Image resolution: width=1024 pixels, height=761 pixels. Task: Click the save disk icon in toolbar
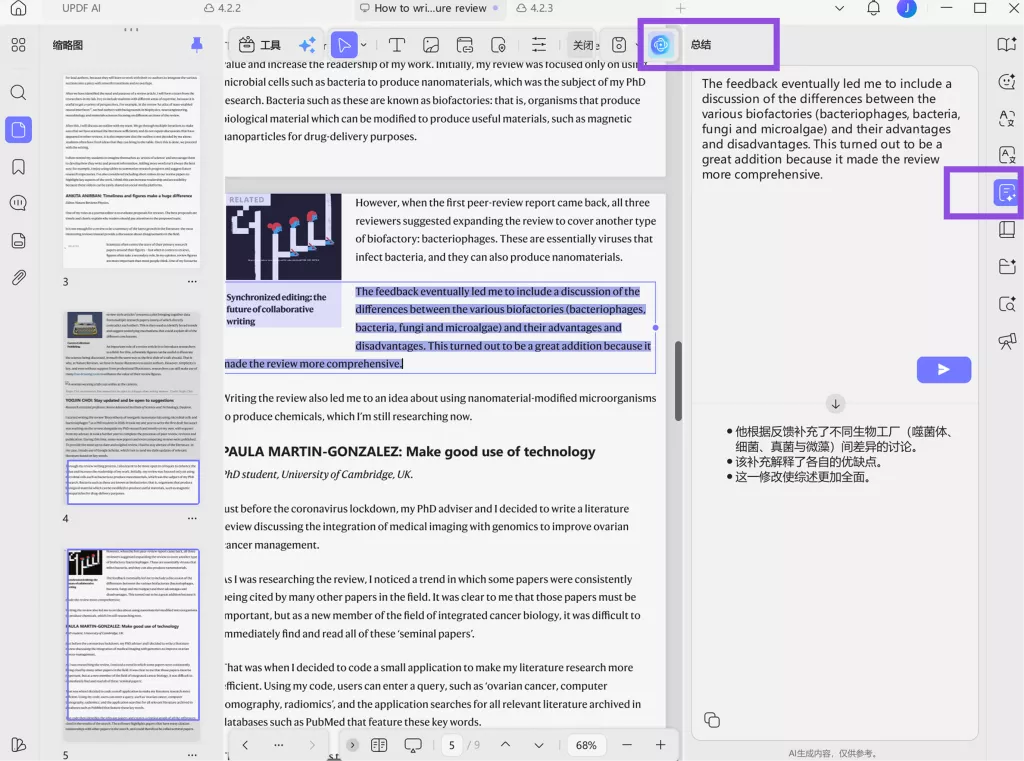coord(619,44)
